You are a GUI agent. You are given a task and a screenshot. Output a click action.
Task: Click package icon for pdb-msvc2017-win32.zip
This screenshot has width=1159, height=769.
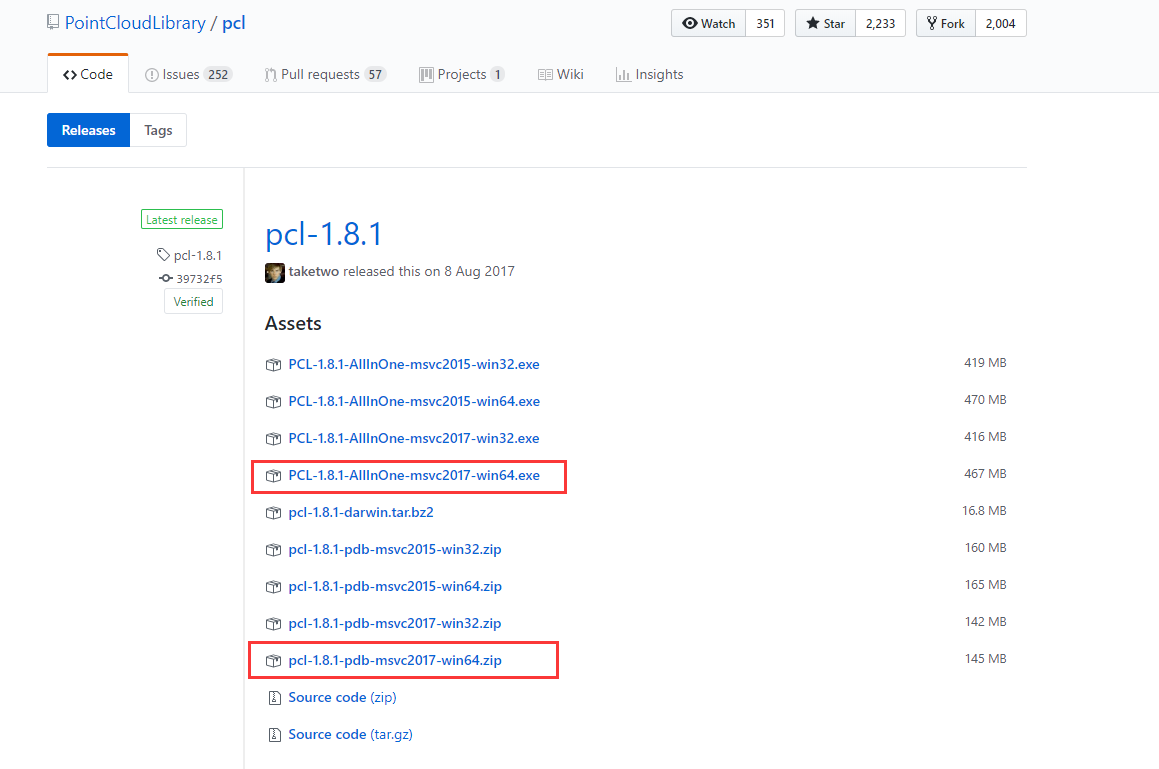[x=273, y=623]
